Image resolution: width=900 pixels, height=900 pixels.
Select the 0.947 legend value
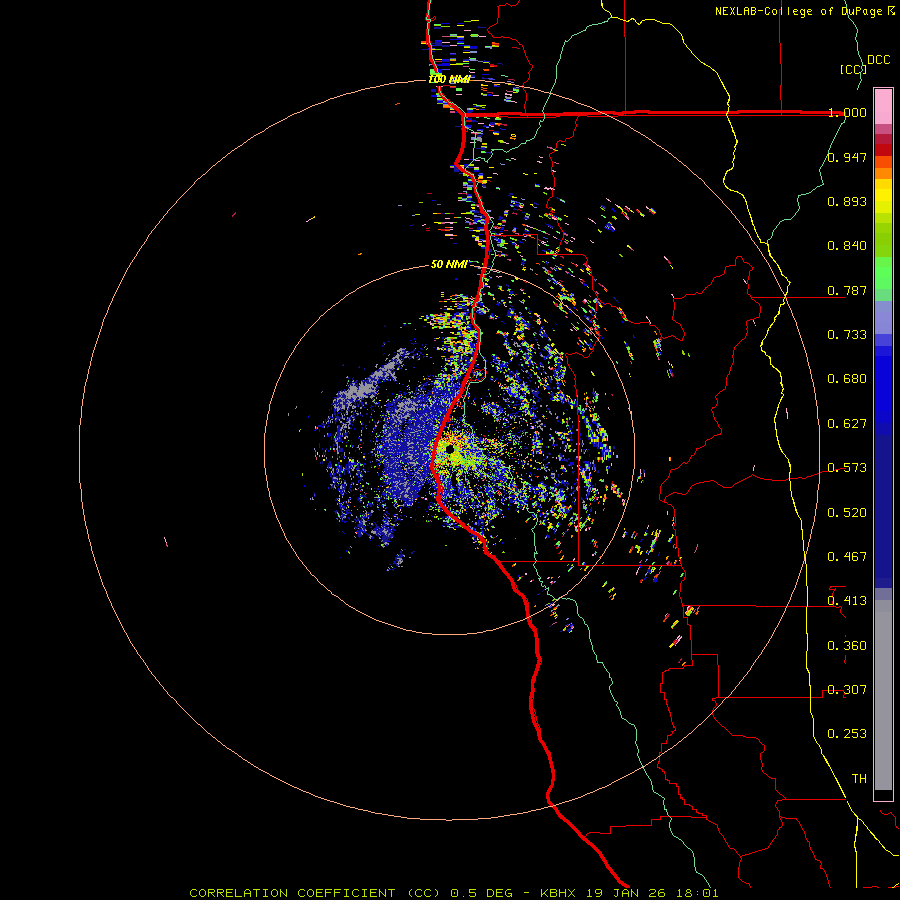point(847,157)
